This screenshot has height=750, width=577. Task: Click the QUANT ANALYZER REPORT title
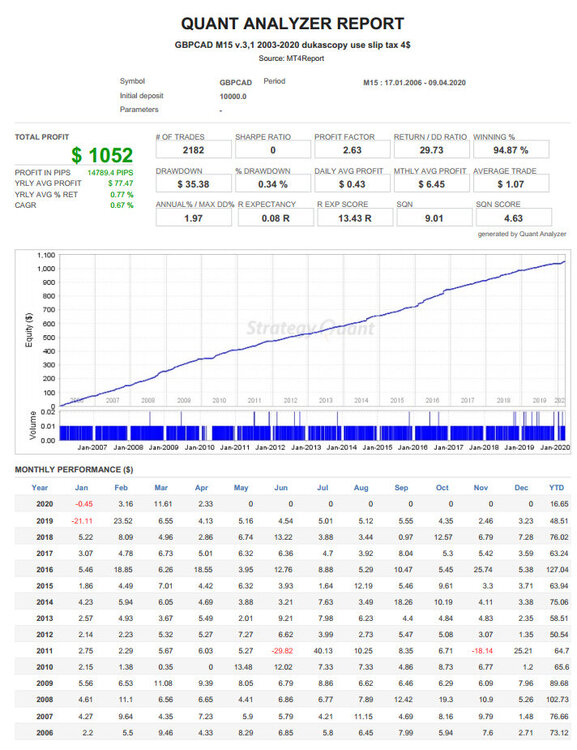(292, 23)
